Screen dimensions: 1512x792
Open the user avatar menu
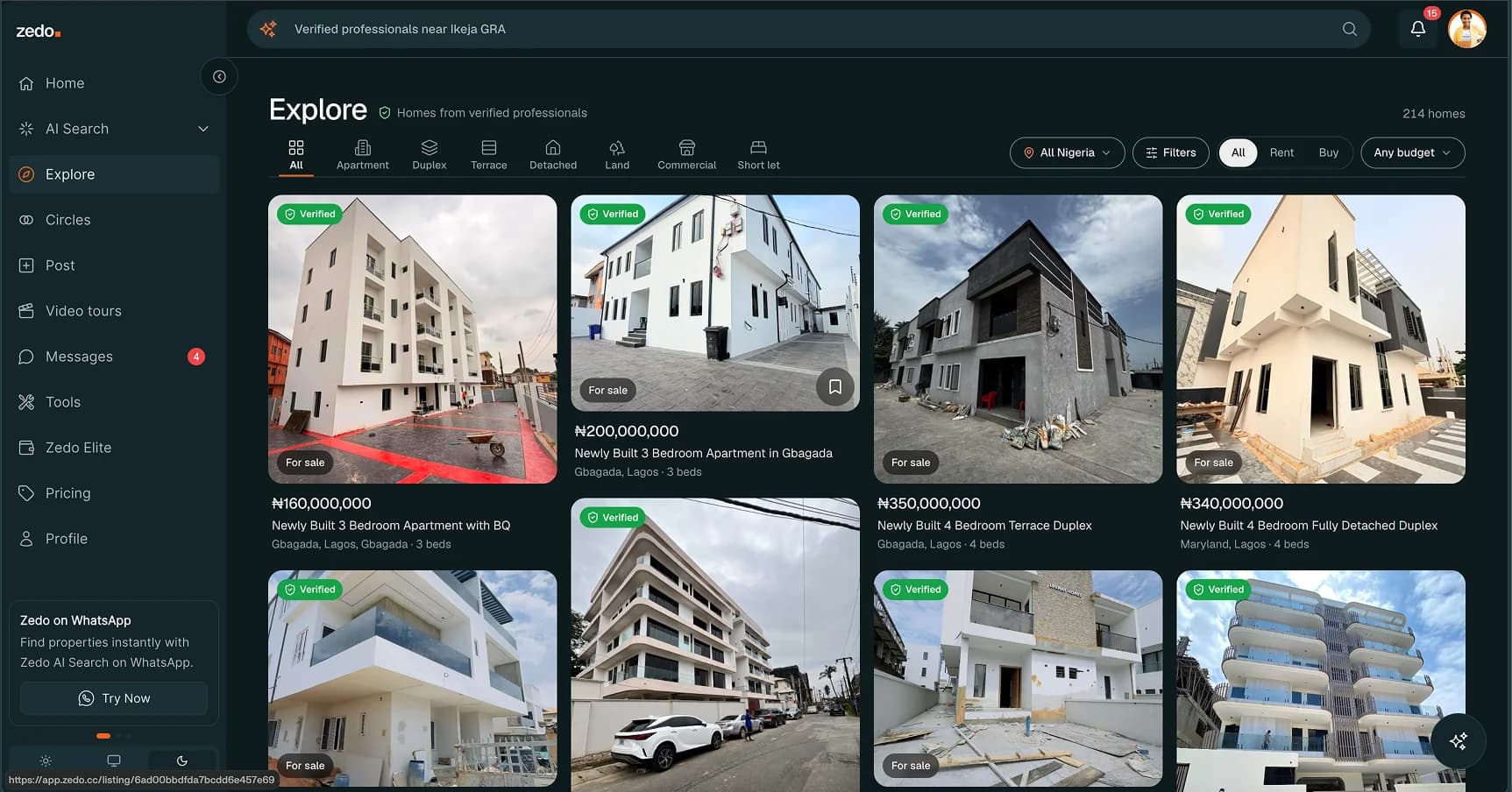tap(1467, 29)
